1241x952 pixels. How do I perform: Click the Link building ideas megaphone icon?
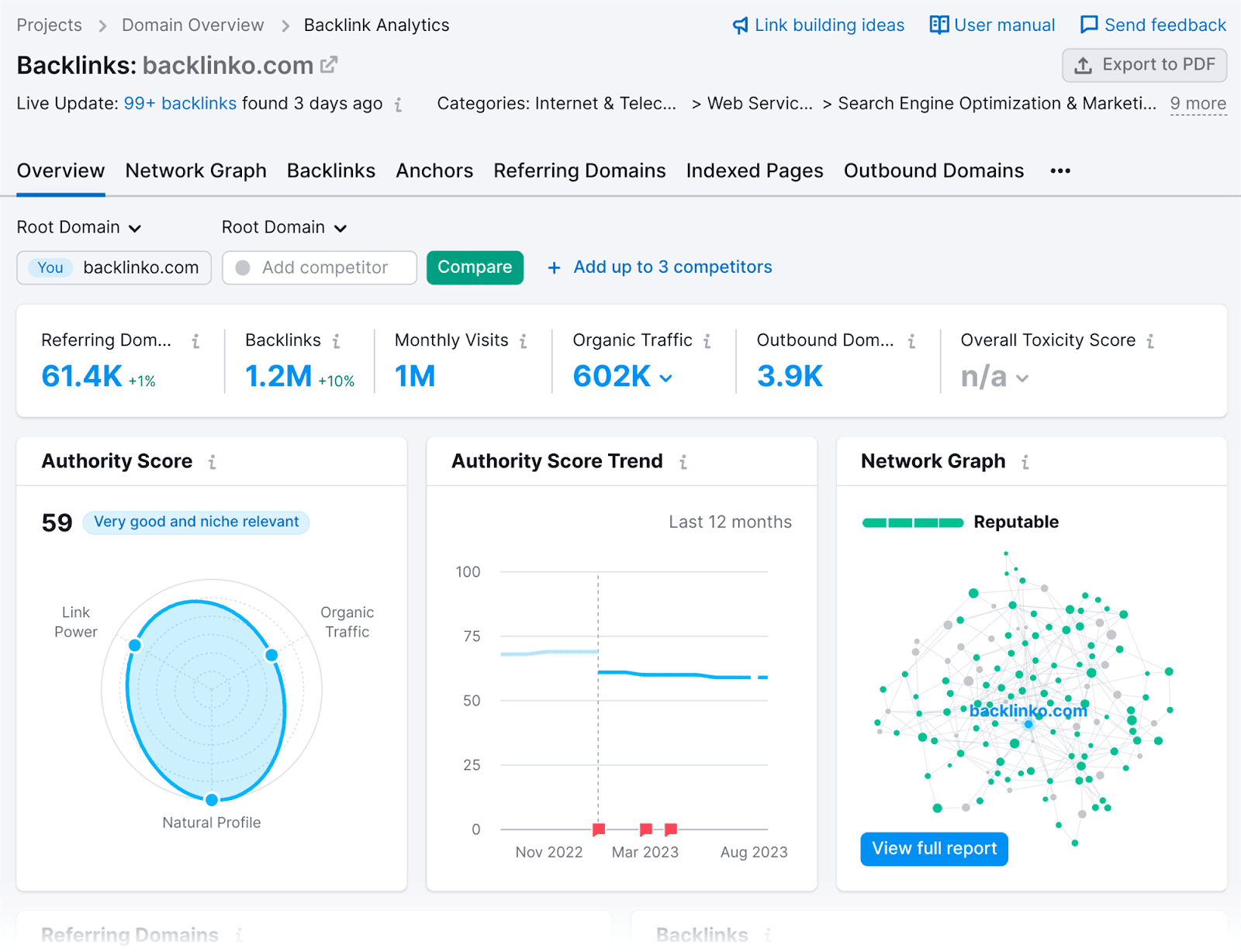pos(739,25)
